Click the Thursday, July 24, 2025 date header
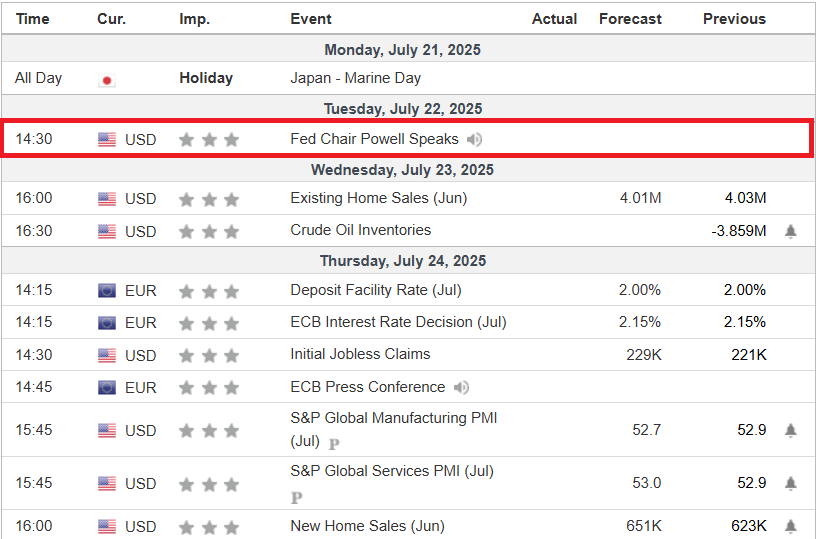This screenshot has height=539, width=816. [403, 261]
